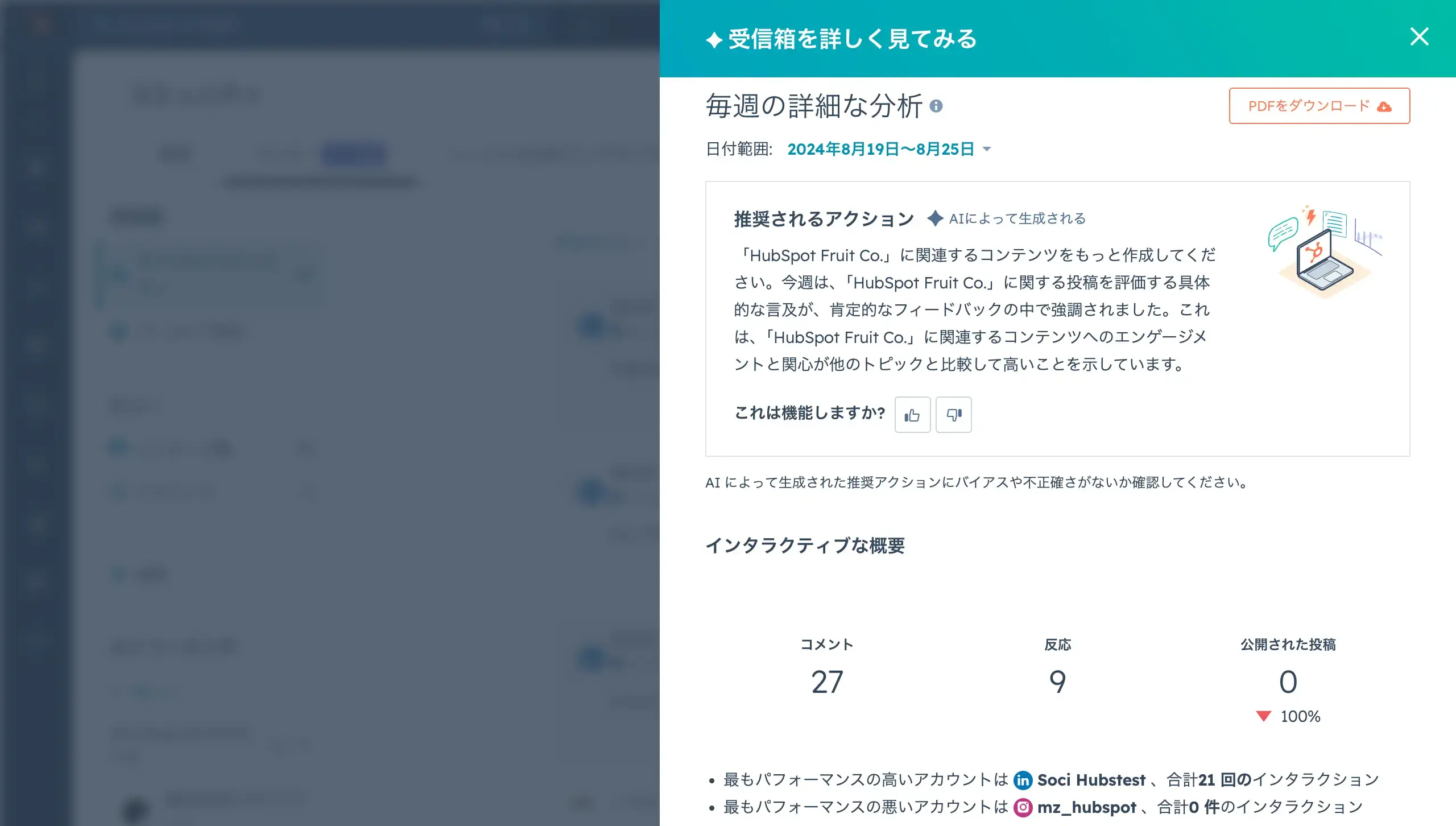Click the 日付範囲: label
This screenshot has width=1456, height=826.
[739, 149]
